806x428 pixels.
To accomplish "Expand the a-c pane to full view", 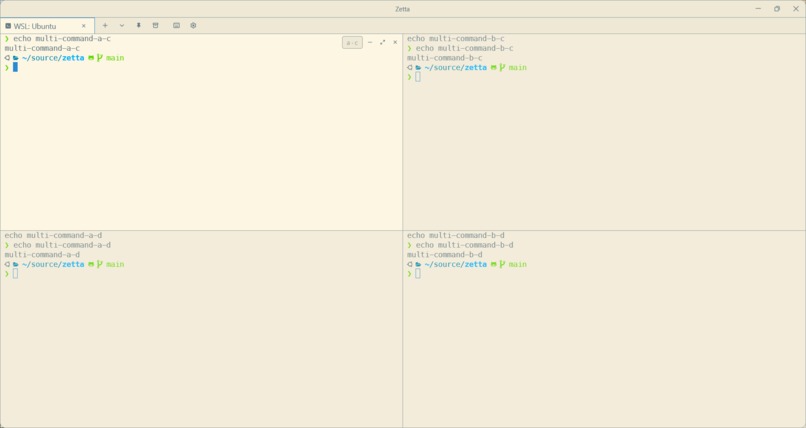I will point(382,43).
